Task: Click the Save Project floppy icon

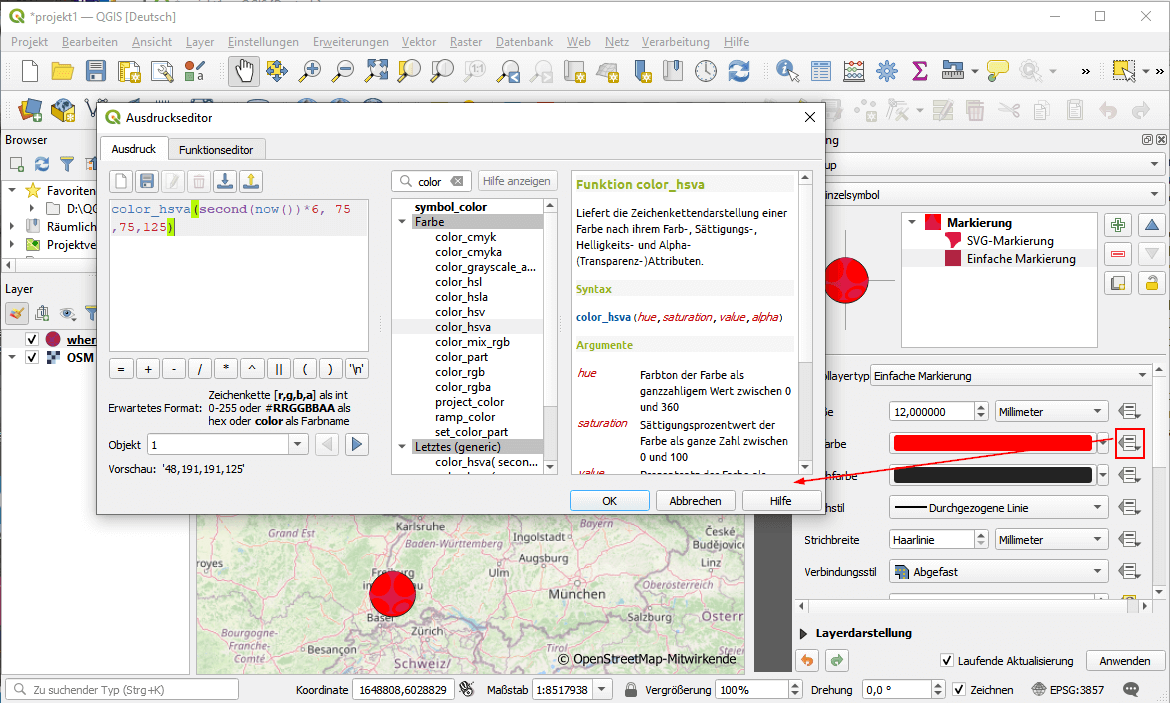Action: coord(96,71)
